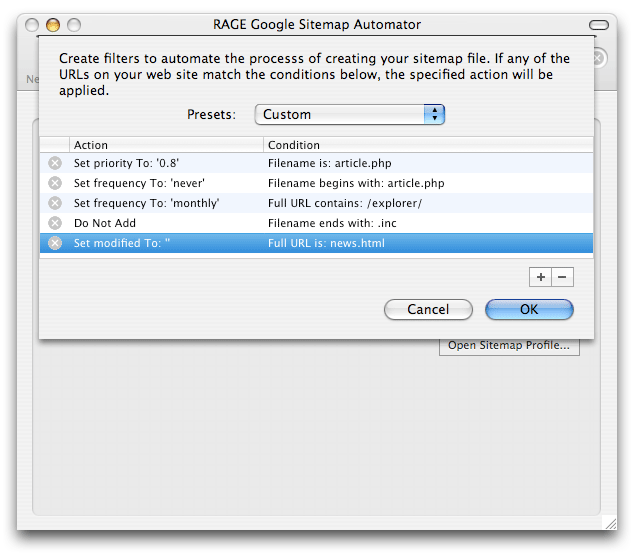Remove the 'Set priority To: 0.8' filter

pyautogui.click(x=55, y=163)
